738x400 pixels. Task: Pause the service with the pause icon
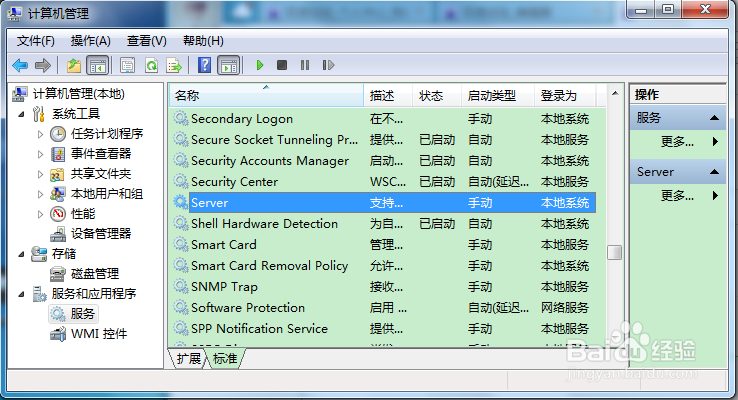(305, 65)
